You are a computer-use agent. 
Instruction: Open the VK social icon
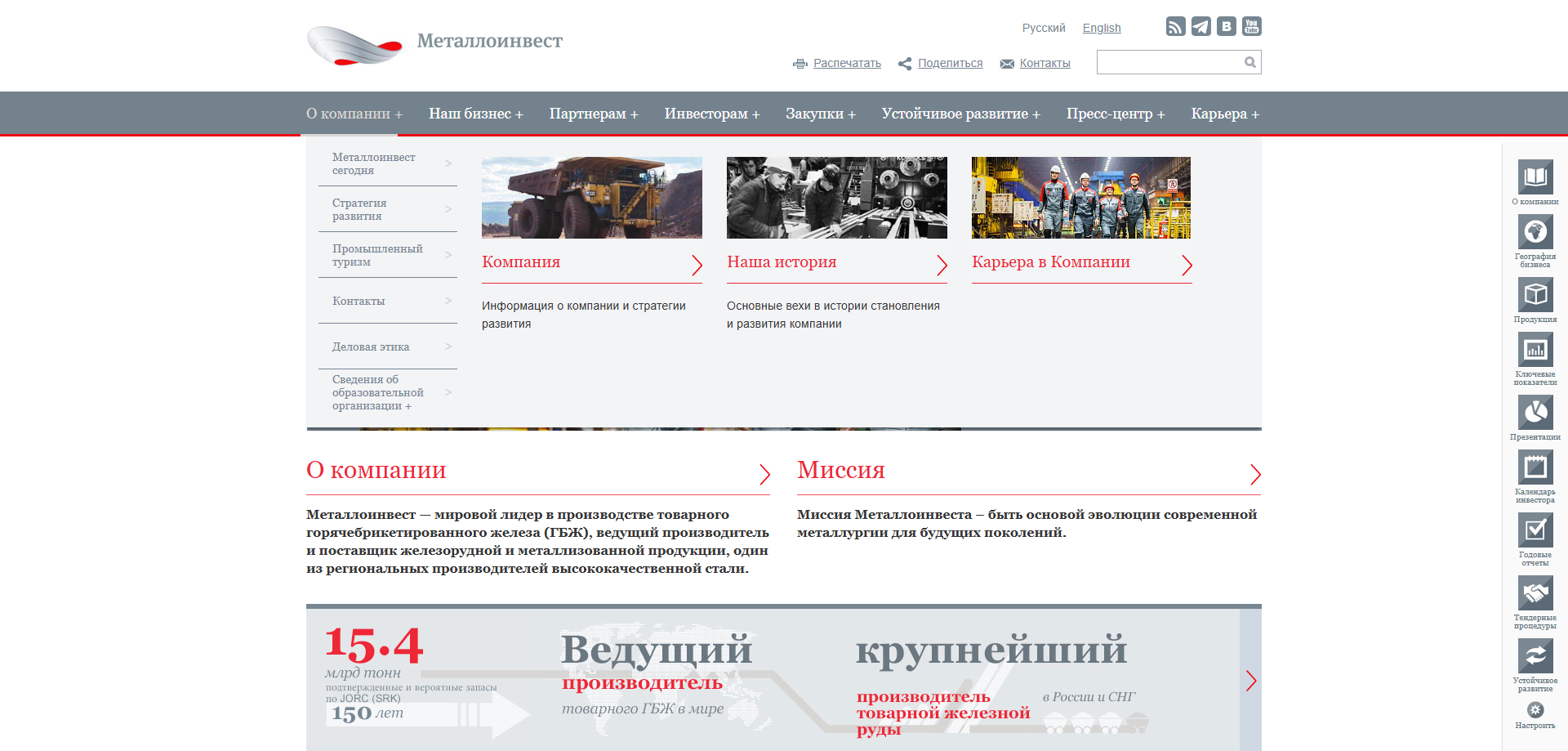click(x=1226, y=26)
